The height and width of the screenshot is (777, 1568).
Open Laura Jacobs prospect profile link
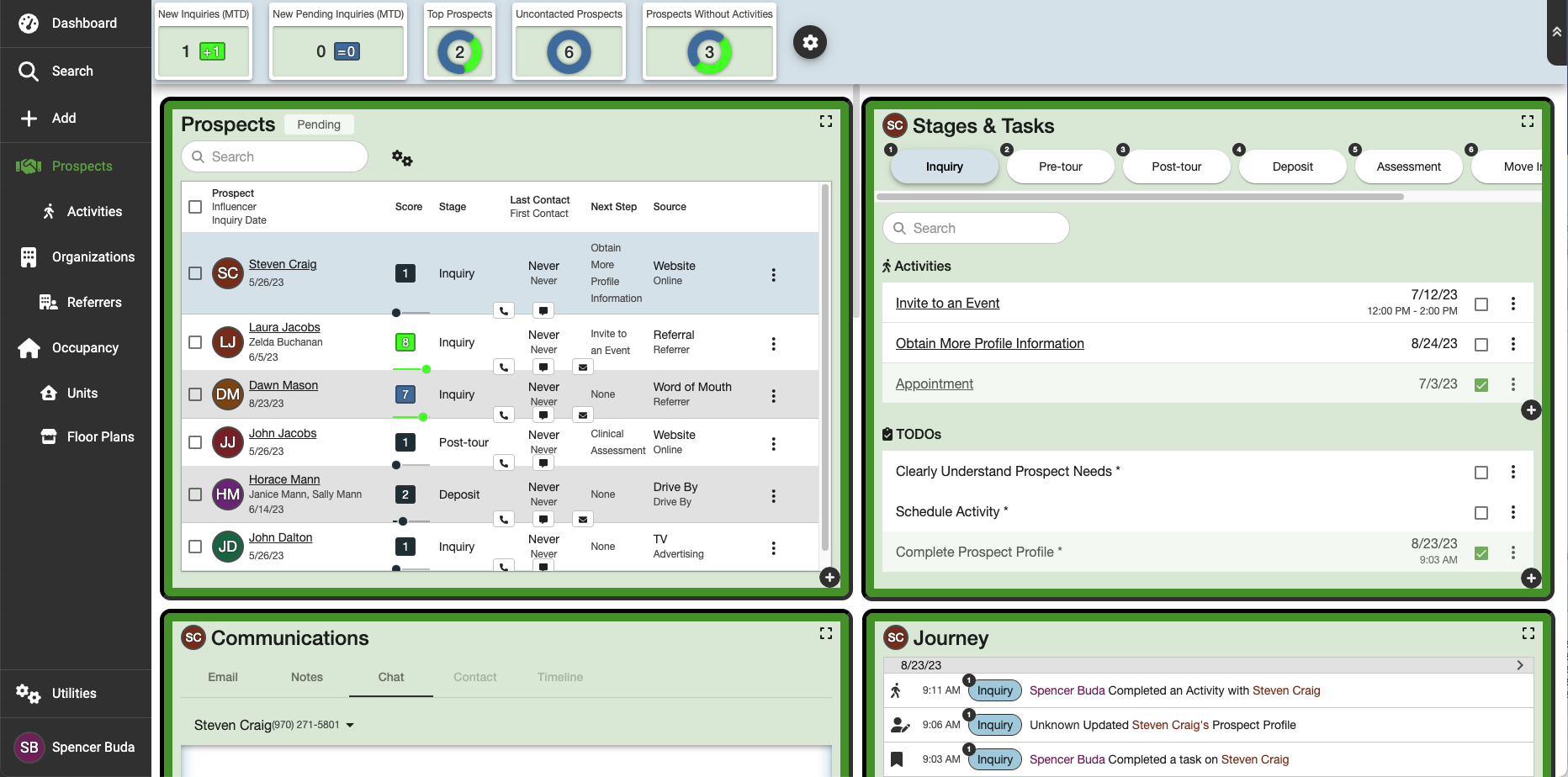tap(284, 328)
